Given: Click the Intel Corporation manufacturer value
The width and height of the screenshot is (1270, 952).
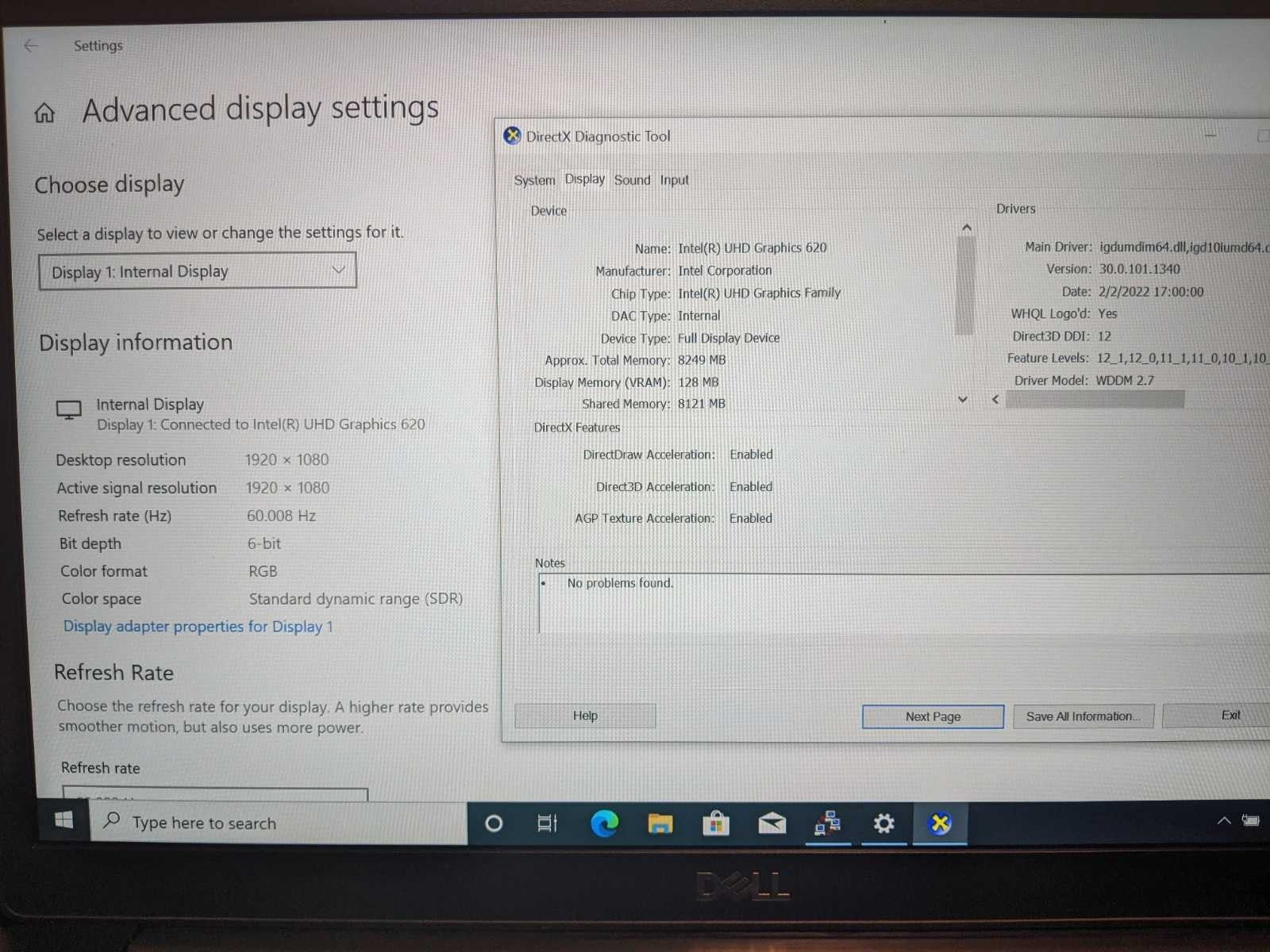Looking at the screenshot, I should (x=724, y=271).
